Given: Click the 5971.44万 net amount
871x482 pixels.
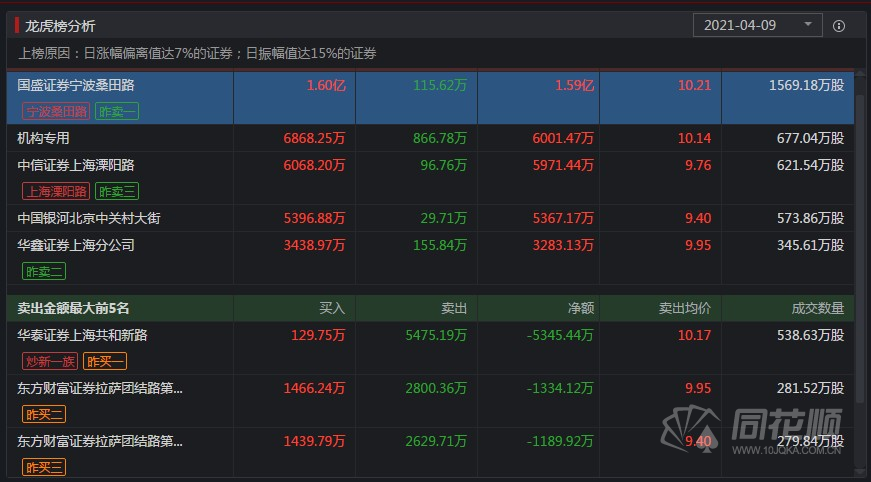Looking at the screenshot, I should 563,165.
